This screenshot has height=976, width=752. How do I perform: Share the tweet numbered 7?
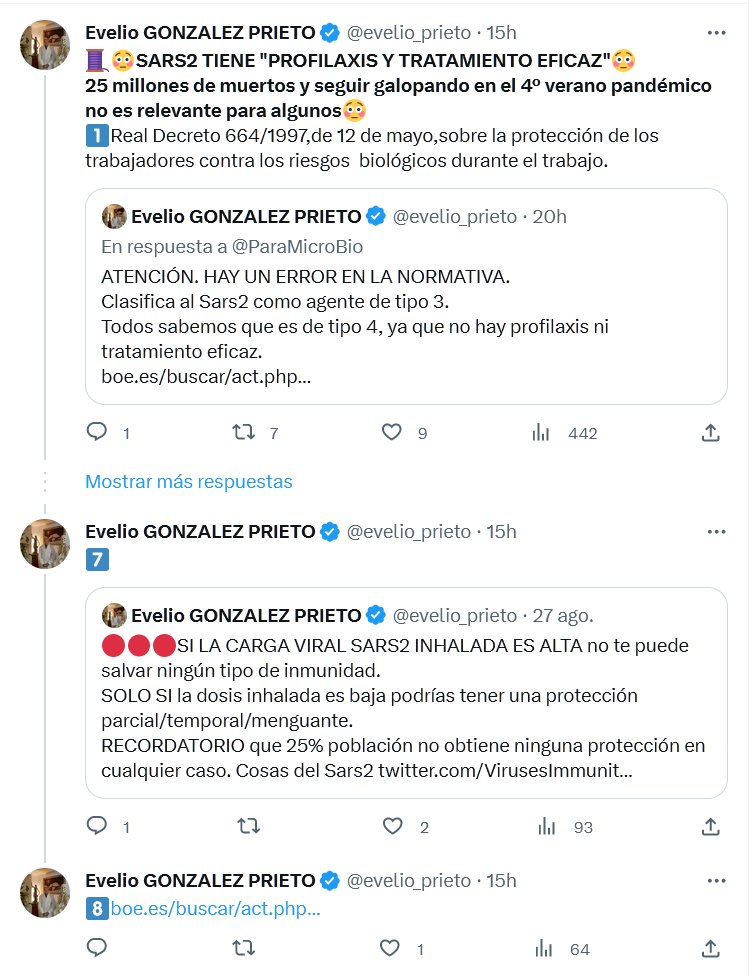tap(710, 826)
